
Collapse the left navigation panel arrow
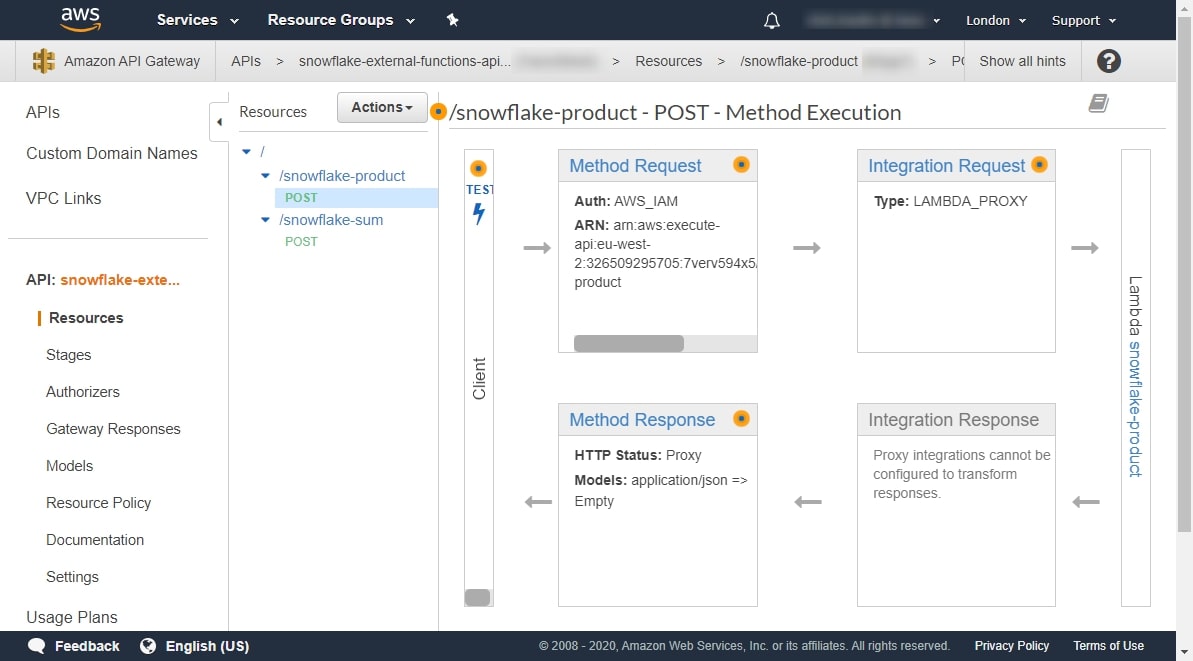coord(219,122)
